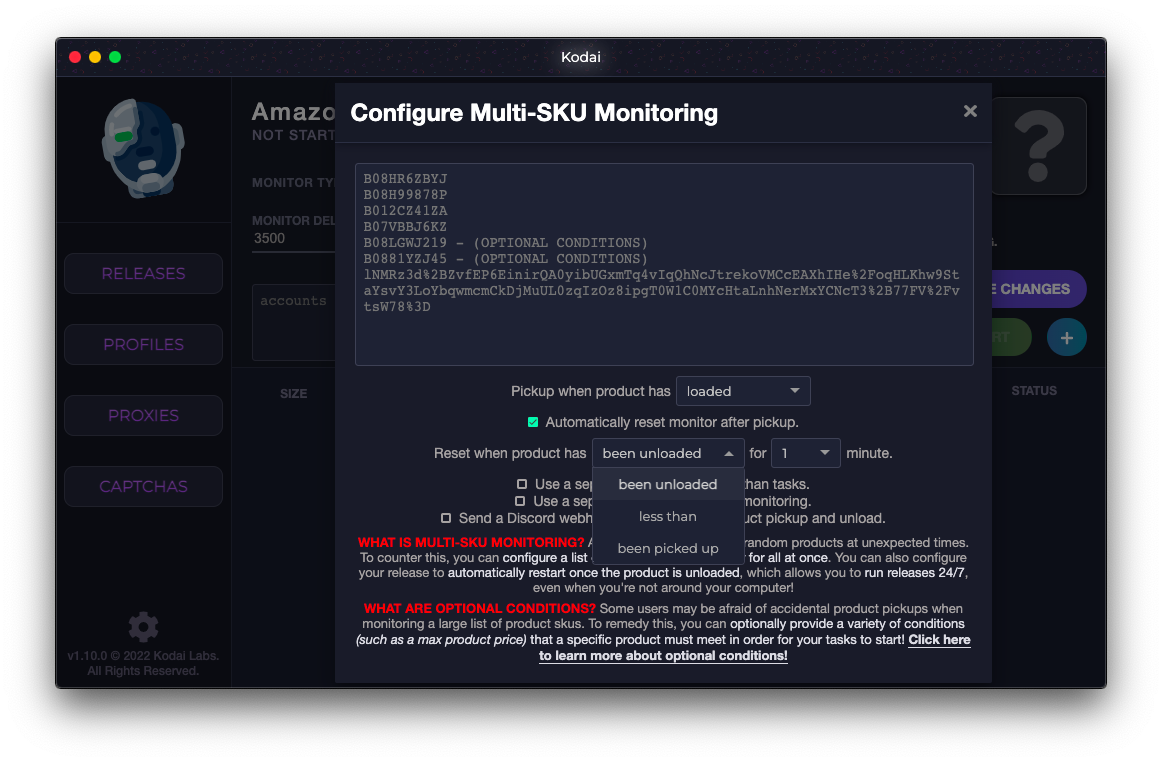Open the learn more about optional conditions link
This screenshot has width=1162, height=762.
(754, 648)
